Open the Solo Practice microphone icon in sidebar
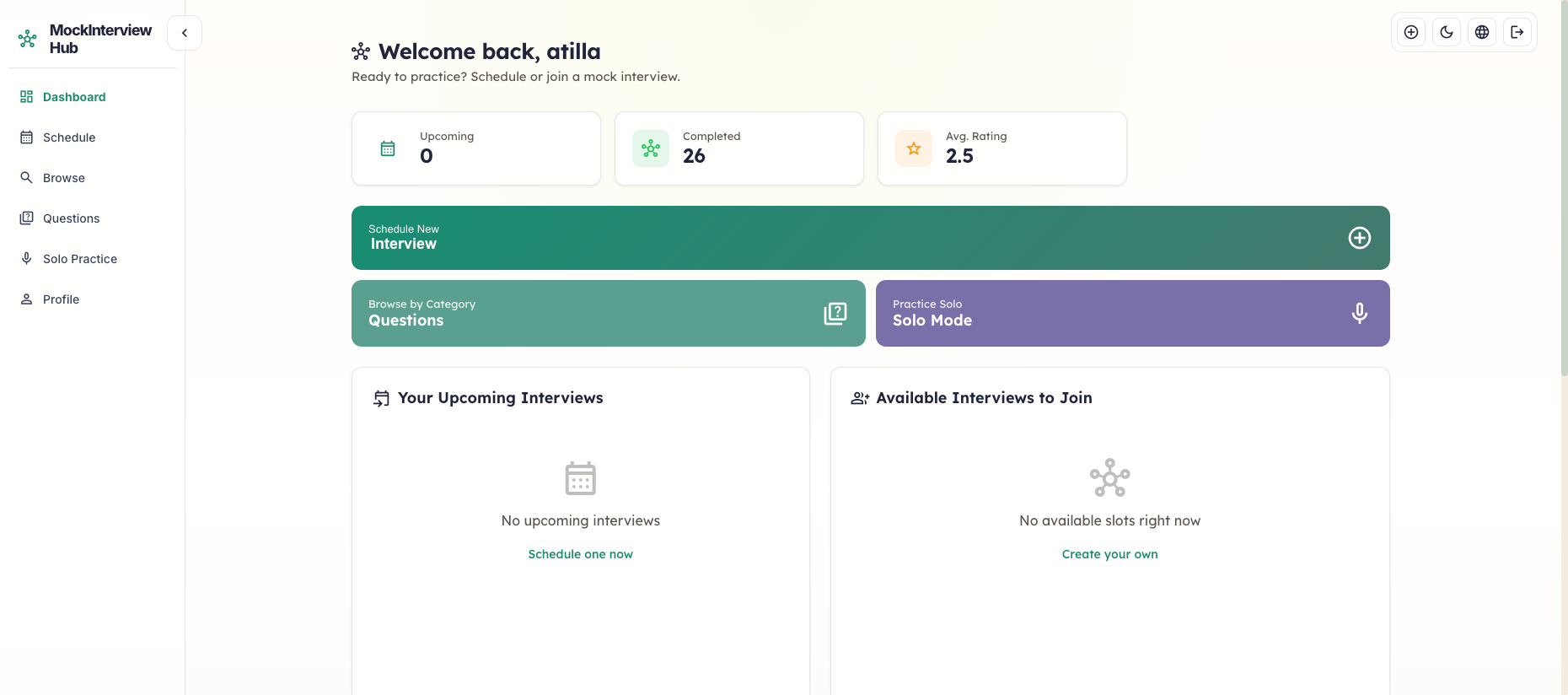 pos(27,259)
